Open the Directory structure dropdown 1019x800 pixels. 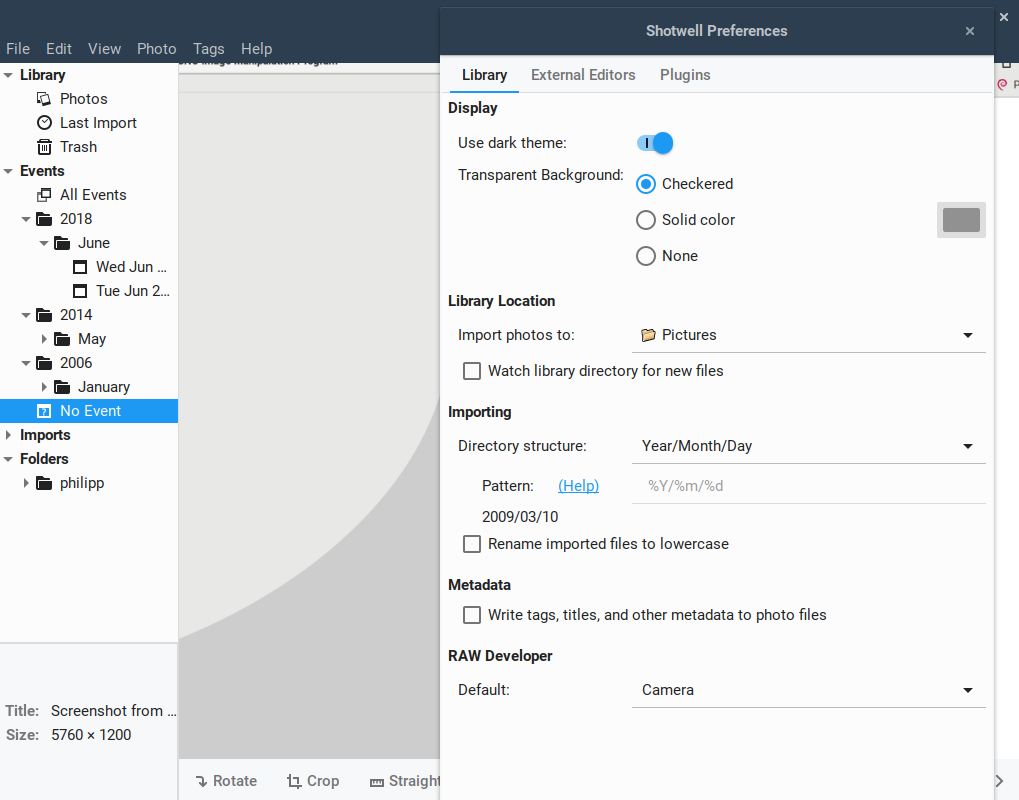point(808,446)
